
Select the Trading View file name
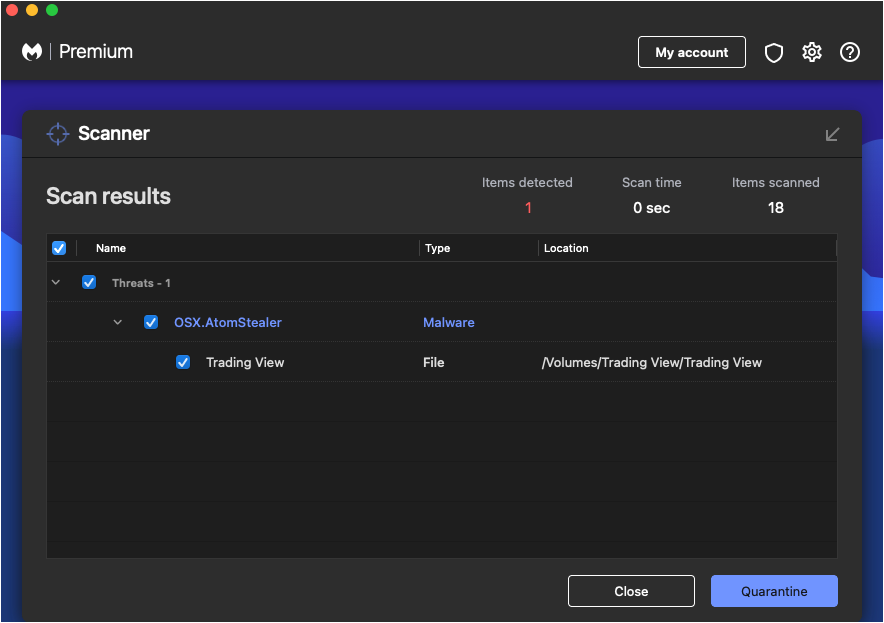coord(245,363)
